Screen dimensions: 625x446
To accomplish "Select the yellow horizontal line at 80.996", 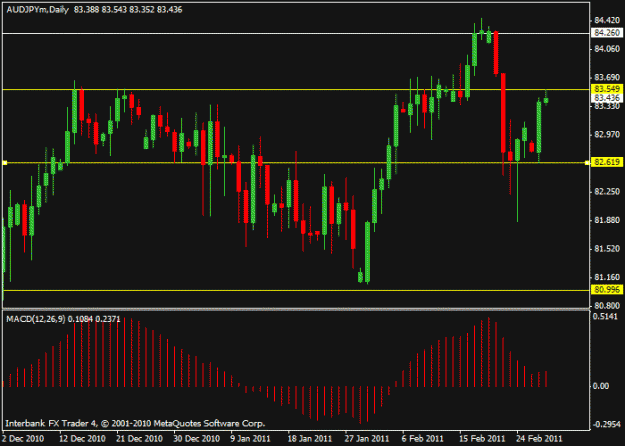I will pos(295,291).
